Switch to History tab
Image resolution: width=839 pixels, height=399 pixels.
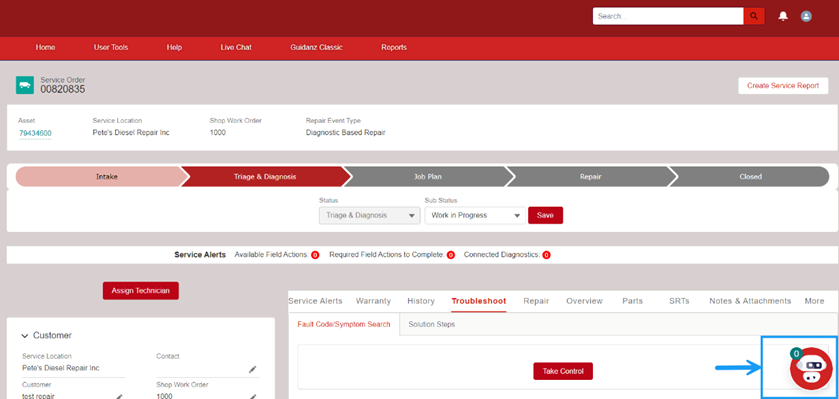click(x=421, y=301)
